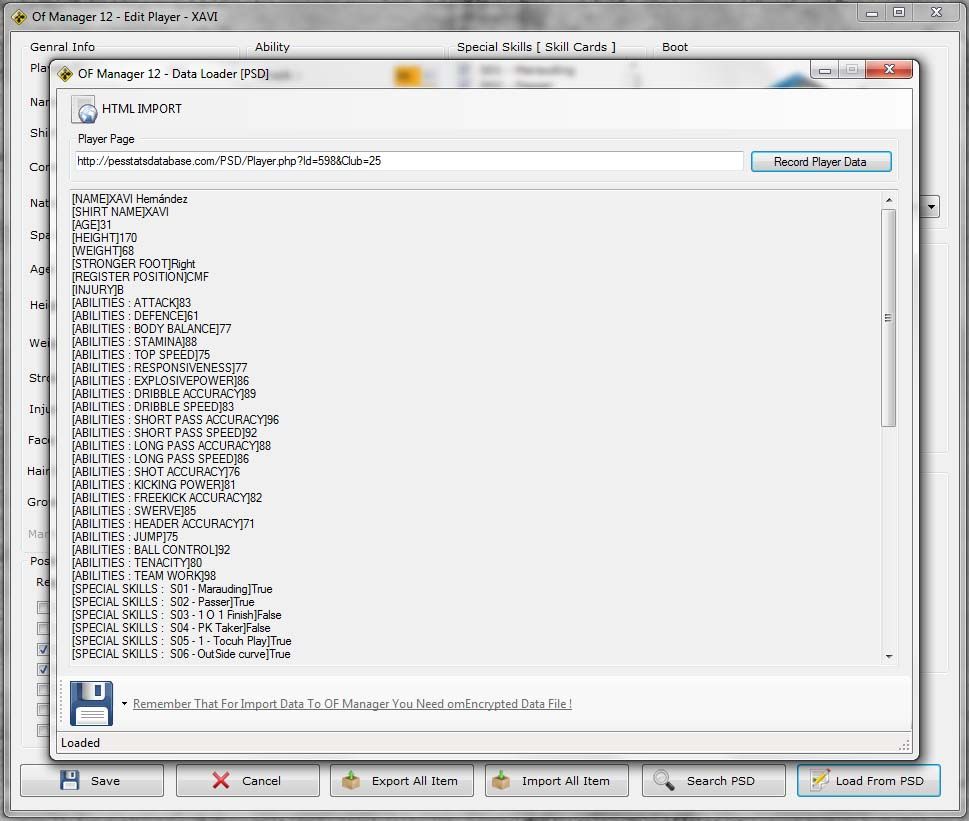
Task: Click the red X icon on Cancel
Action: pyautogui.click(x=221, y=781)
